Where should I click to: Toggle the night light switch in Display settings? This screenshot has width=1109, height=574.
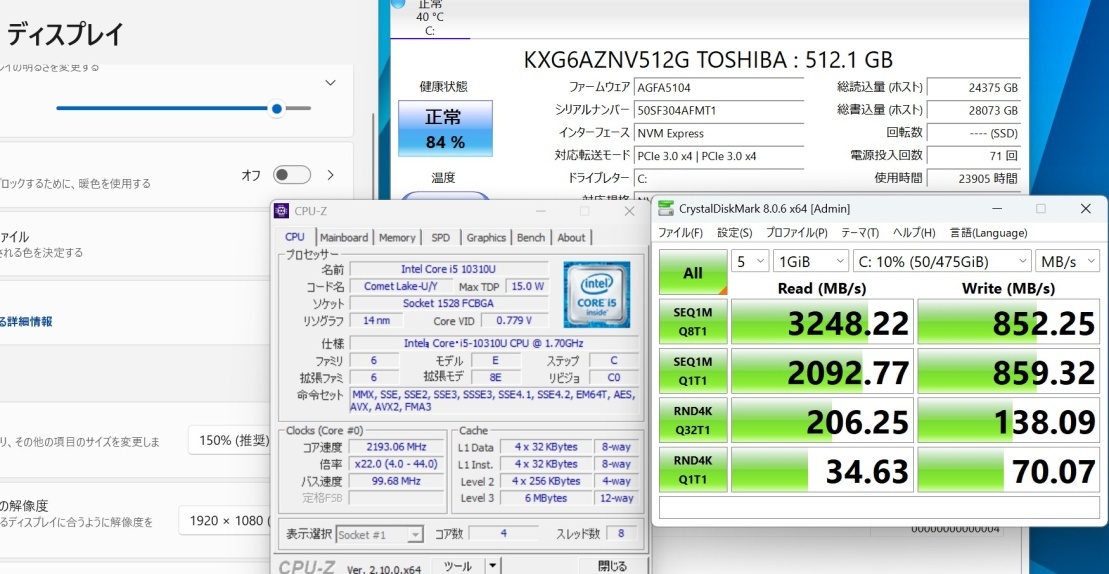click(x=292, y=175)
